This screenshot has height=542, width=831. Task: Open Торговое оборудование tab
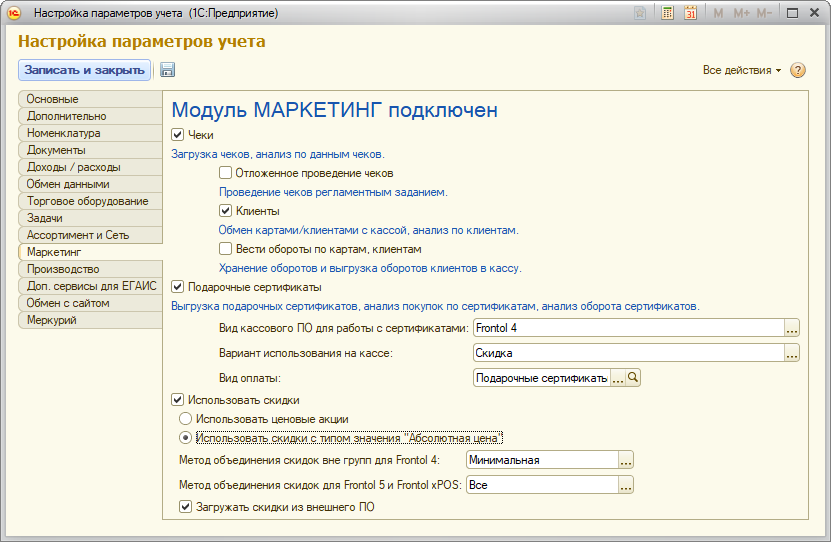click(90, 201)
